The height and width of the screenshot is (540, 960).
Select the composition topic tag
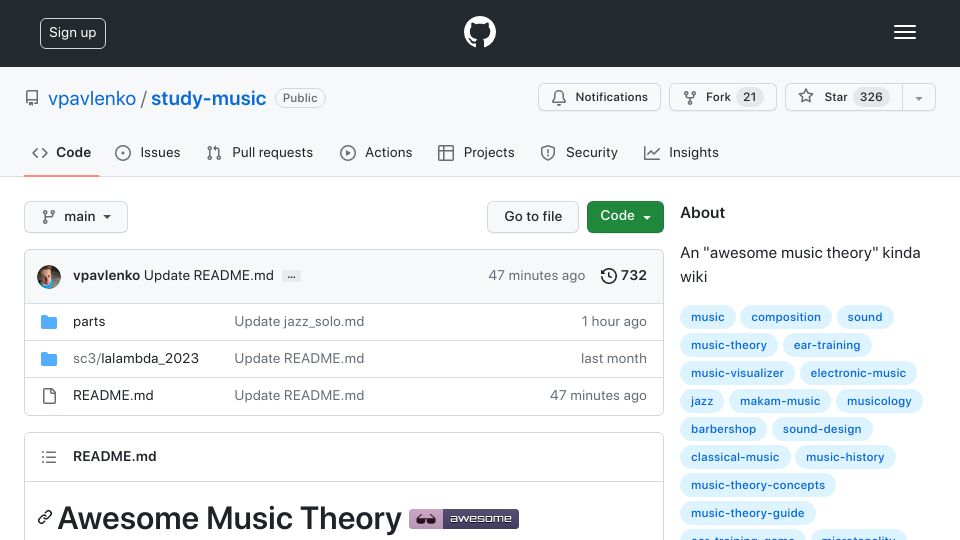(x=786, y=317)
